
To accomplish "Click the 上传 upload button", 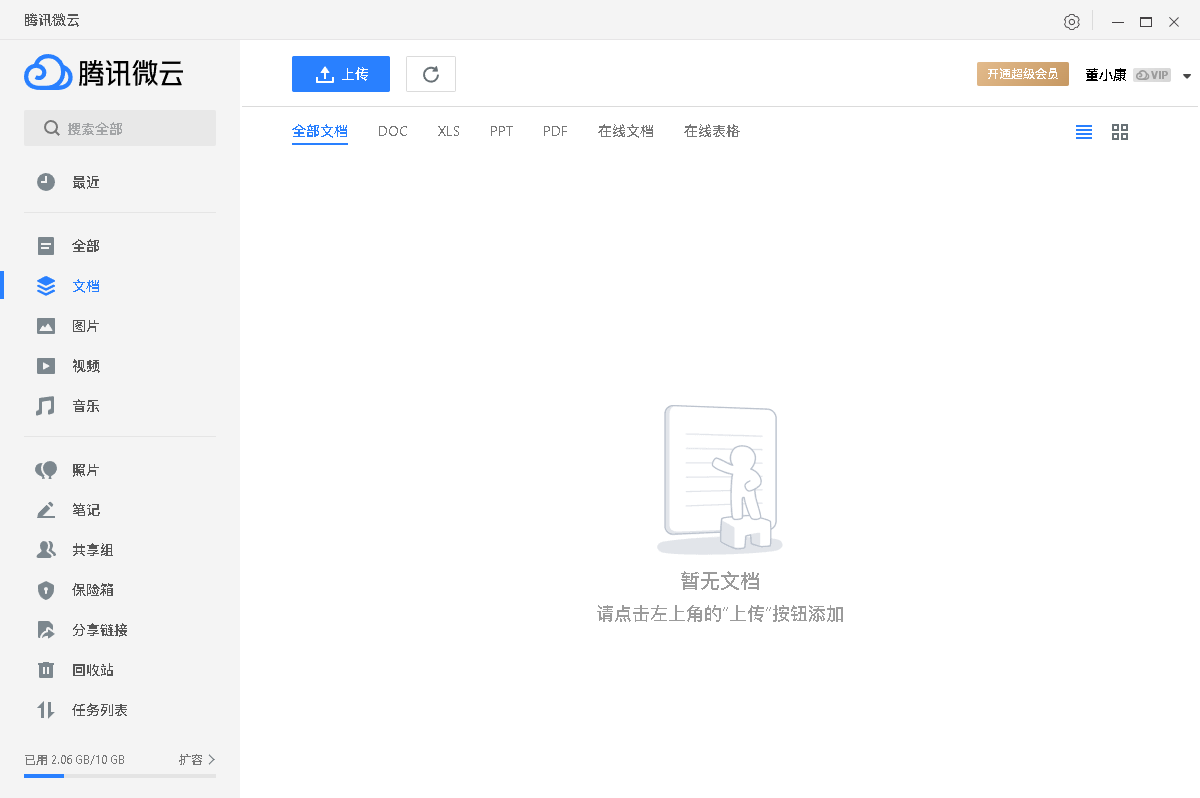I will (x=340, y=73).
